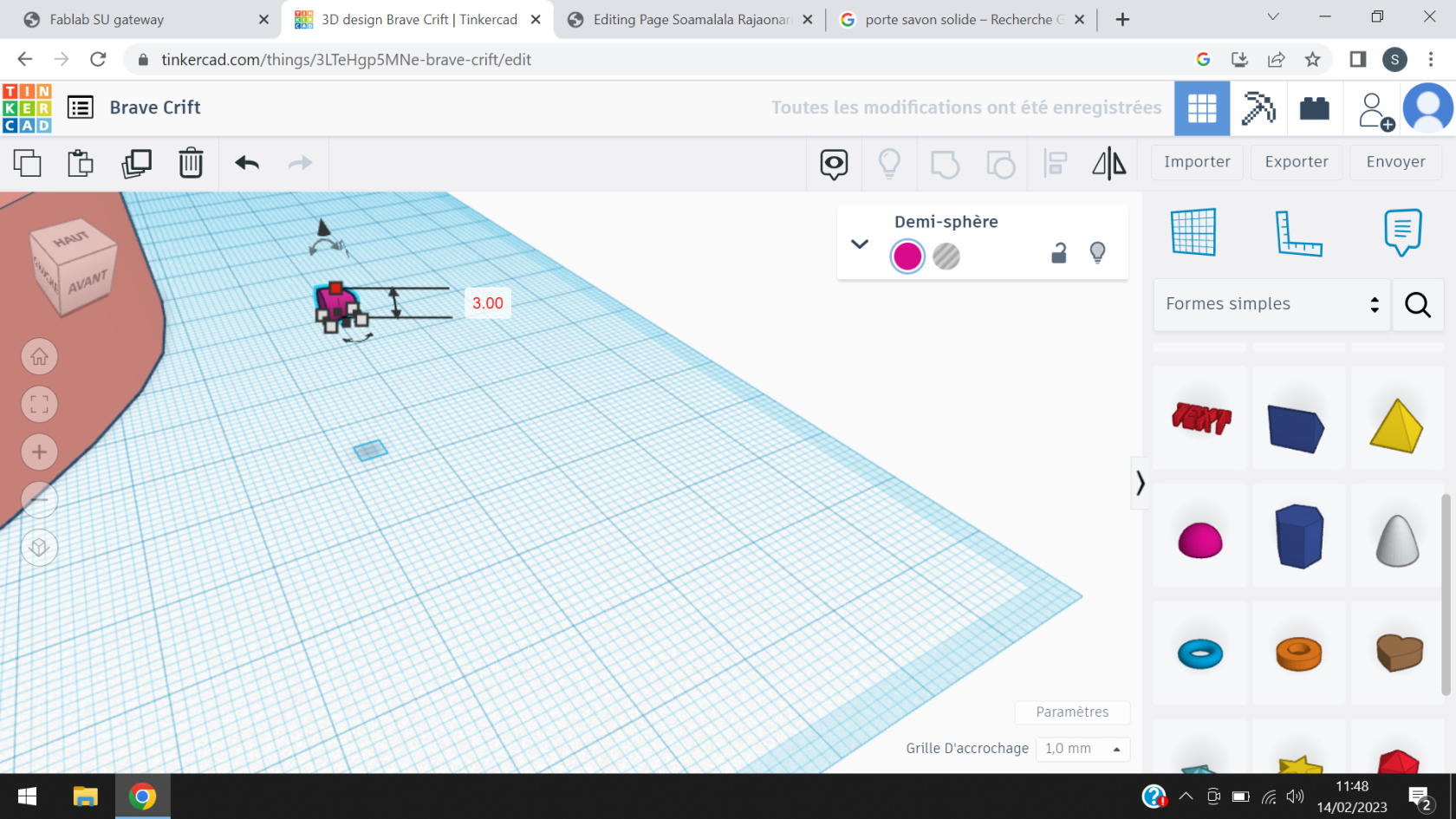Switch to Fablab SU gateway tab
The image size is (1456, 819).
(139, 20)
